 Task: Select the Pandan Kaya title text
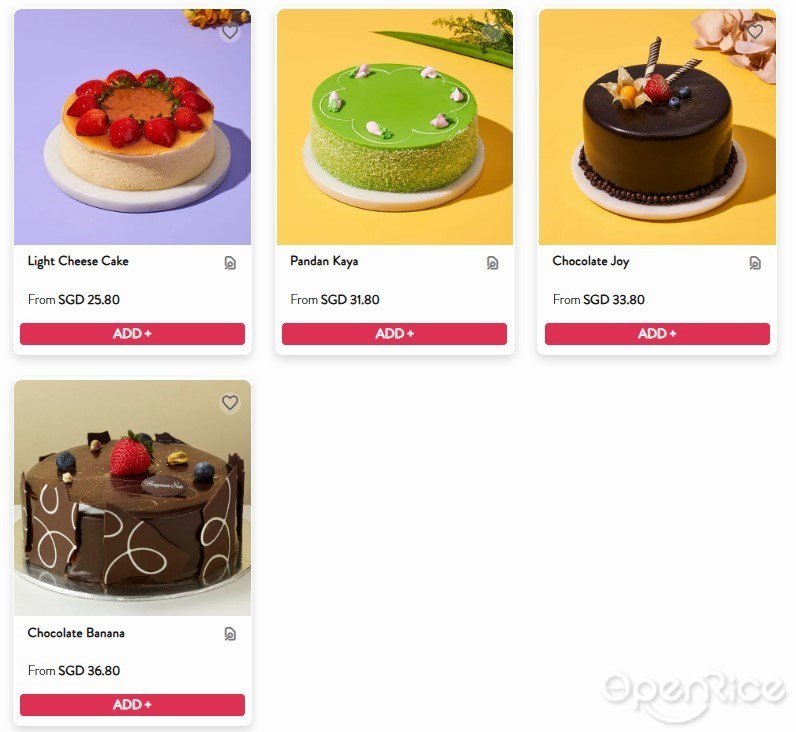tap(324, 261)
